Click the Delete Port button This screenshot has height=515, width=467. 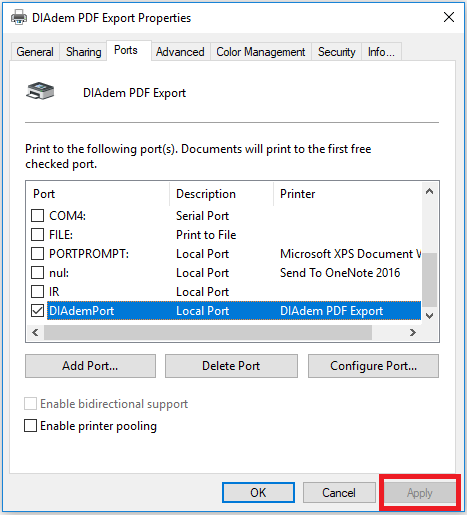[231, 366]
